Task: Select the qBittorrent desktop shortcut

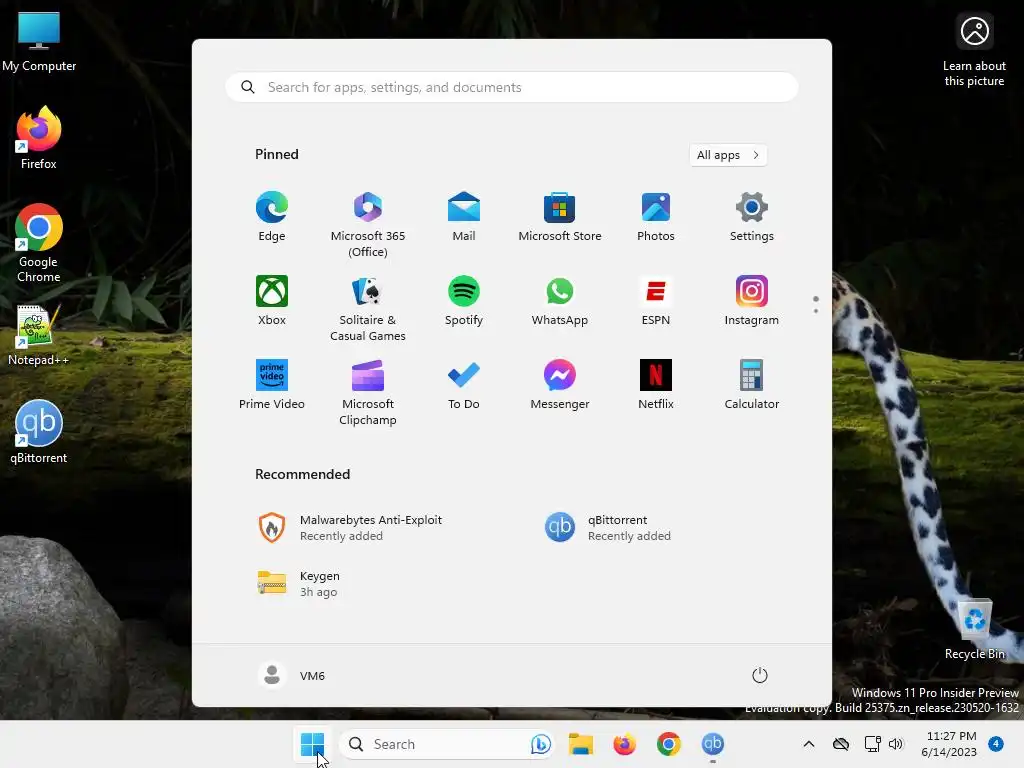Action: (39, 432)
